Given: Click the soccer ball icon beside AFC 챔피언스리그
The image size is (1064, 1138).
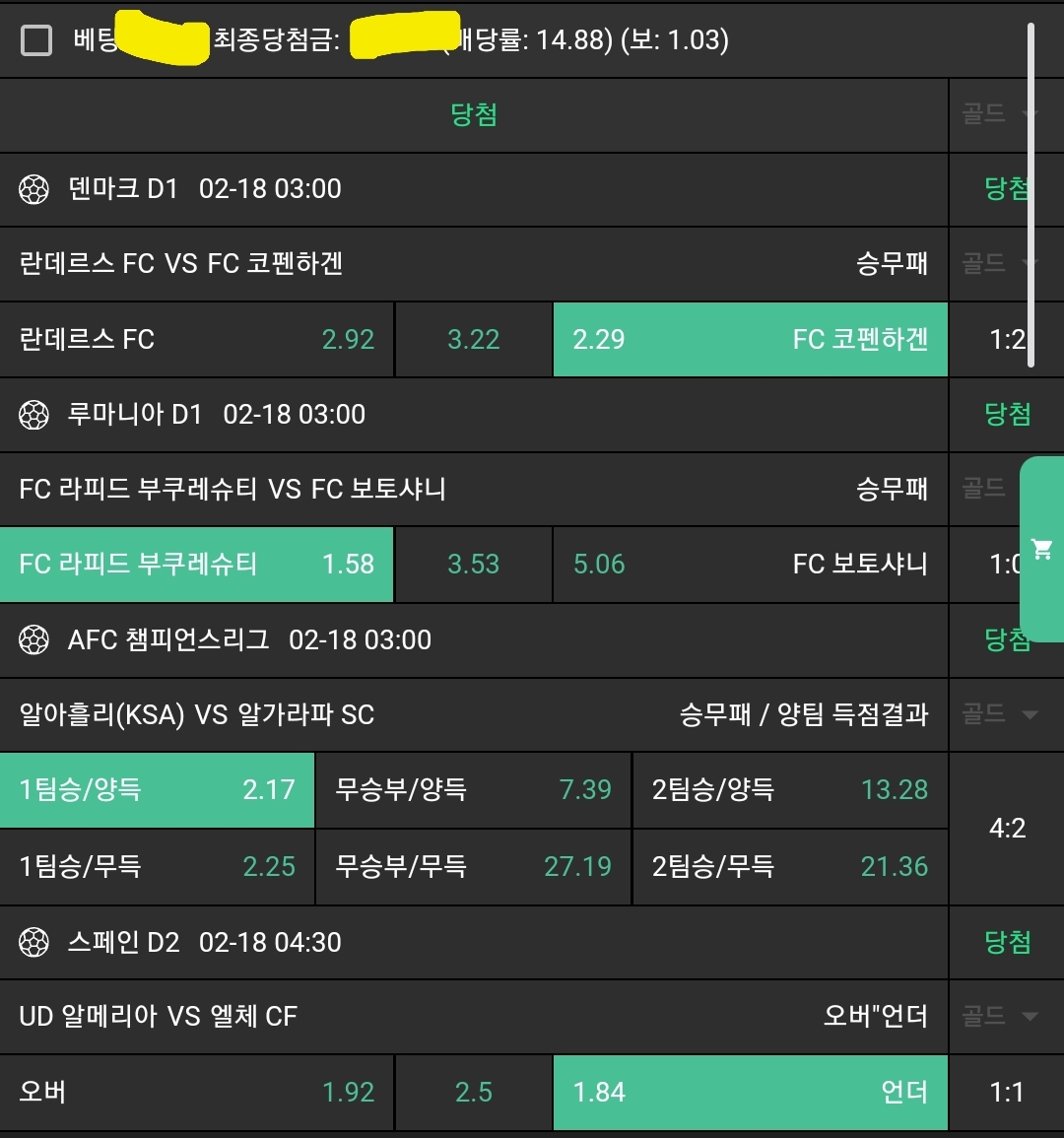Looking at the screenshot, I should pos(33,640).
